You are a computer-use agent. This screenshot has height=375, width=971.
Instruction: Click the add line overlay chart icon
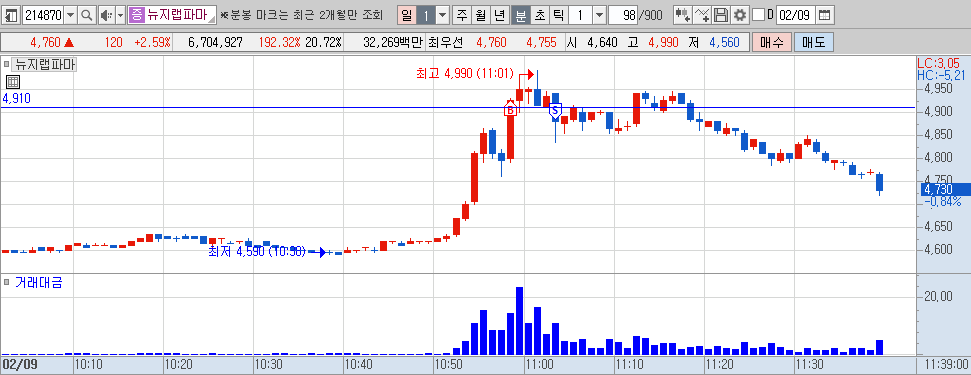[702, 15]
